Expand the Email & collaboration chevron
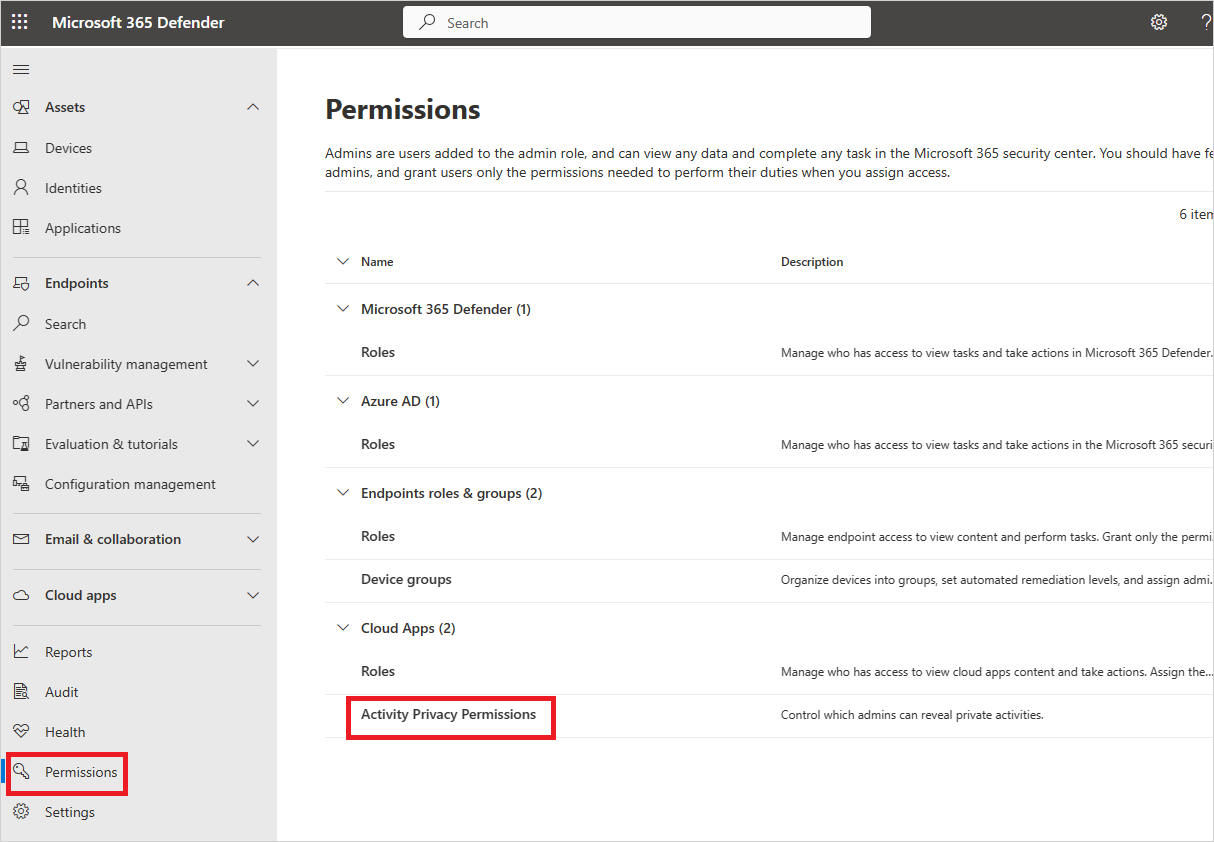The image size is (1214, 842). (253, 539)
